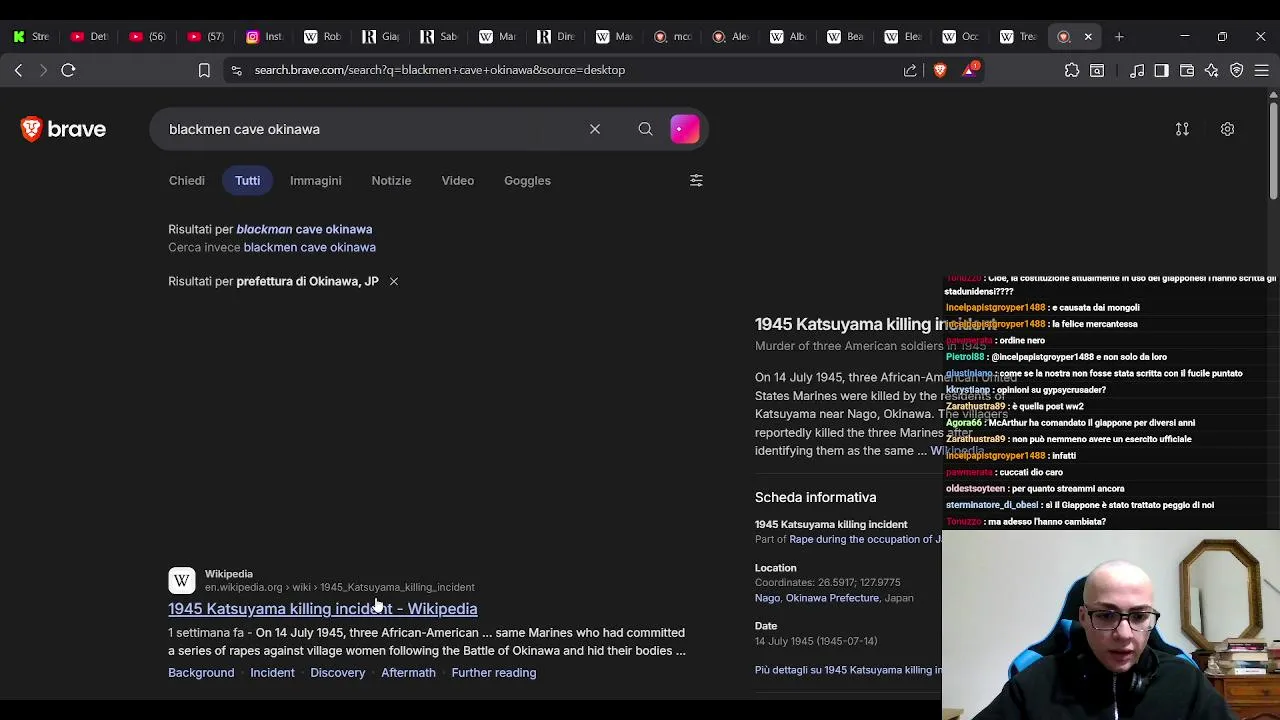Open the Nago location link in infobox

click(x=767, y=598)
